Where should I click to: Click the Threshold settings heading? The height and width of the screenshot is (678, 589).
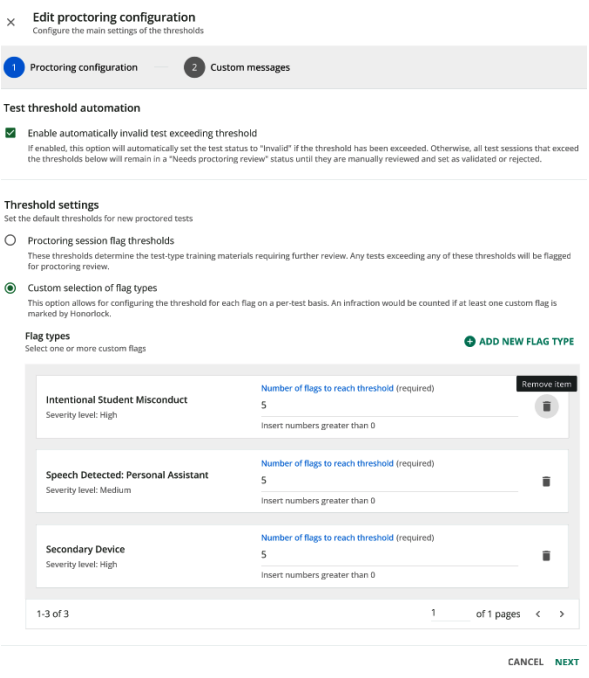[x=51, y=205]
